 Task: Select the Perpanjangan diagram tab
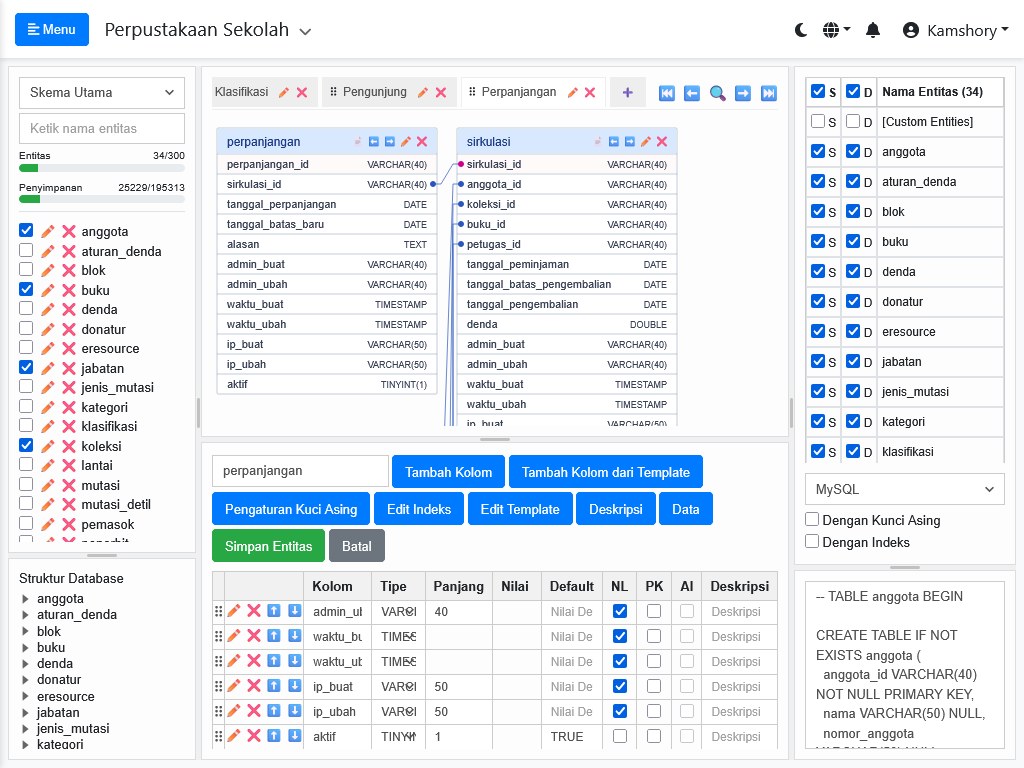pos(519,92)
